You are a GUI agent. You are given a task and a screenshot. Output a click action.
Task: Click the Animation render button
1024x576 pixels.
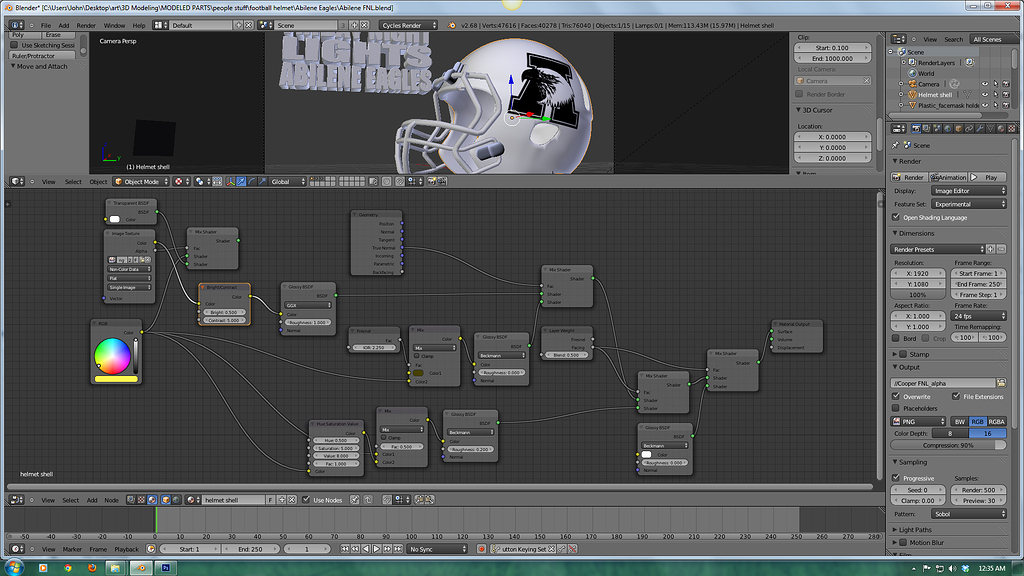click(948, 178)
